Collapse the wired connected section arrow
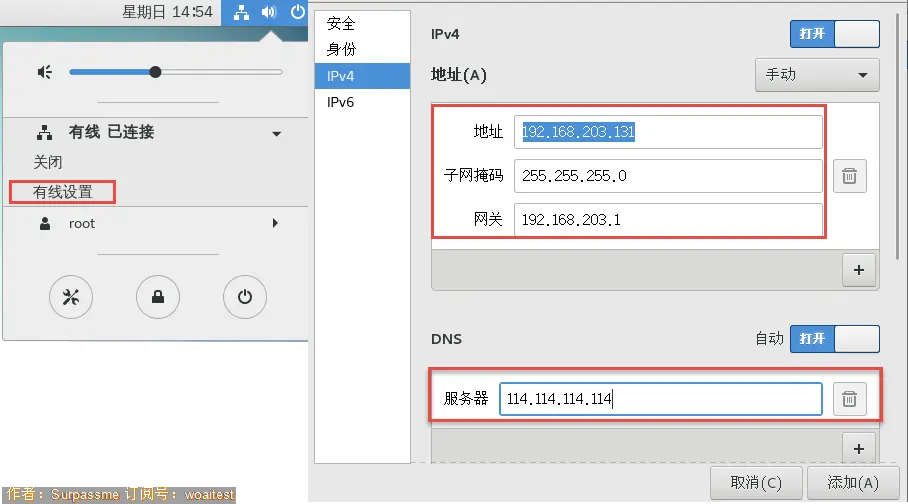908x504 pixels. tap(277, 134)
